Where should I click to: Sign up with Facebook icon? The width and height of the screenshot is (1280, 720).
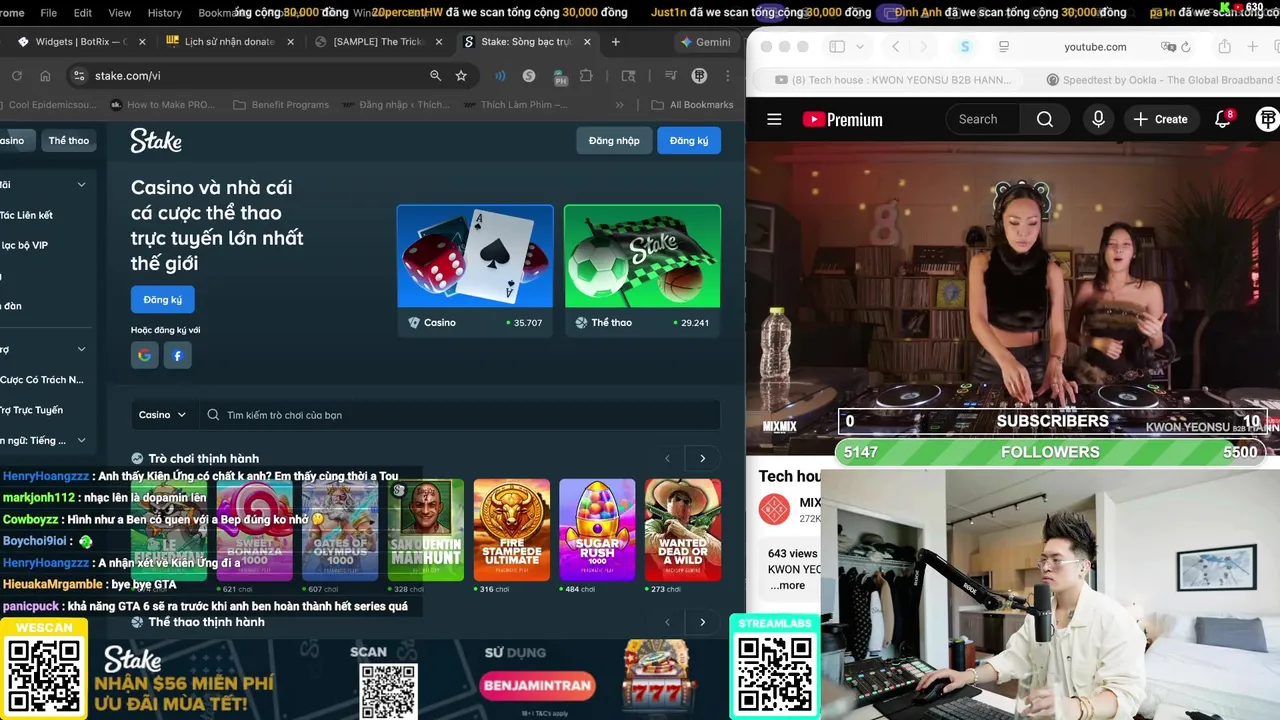178,355
